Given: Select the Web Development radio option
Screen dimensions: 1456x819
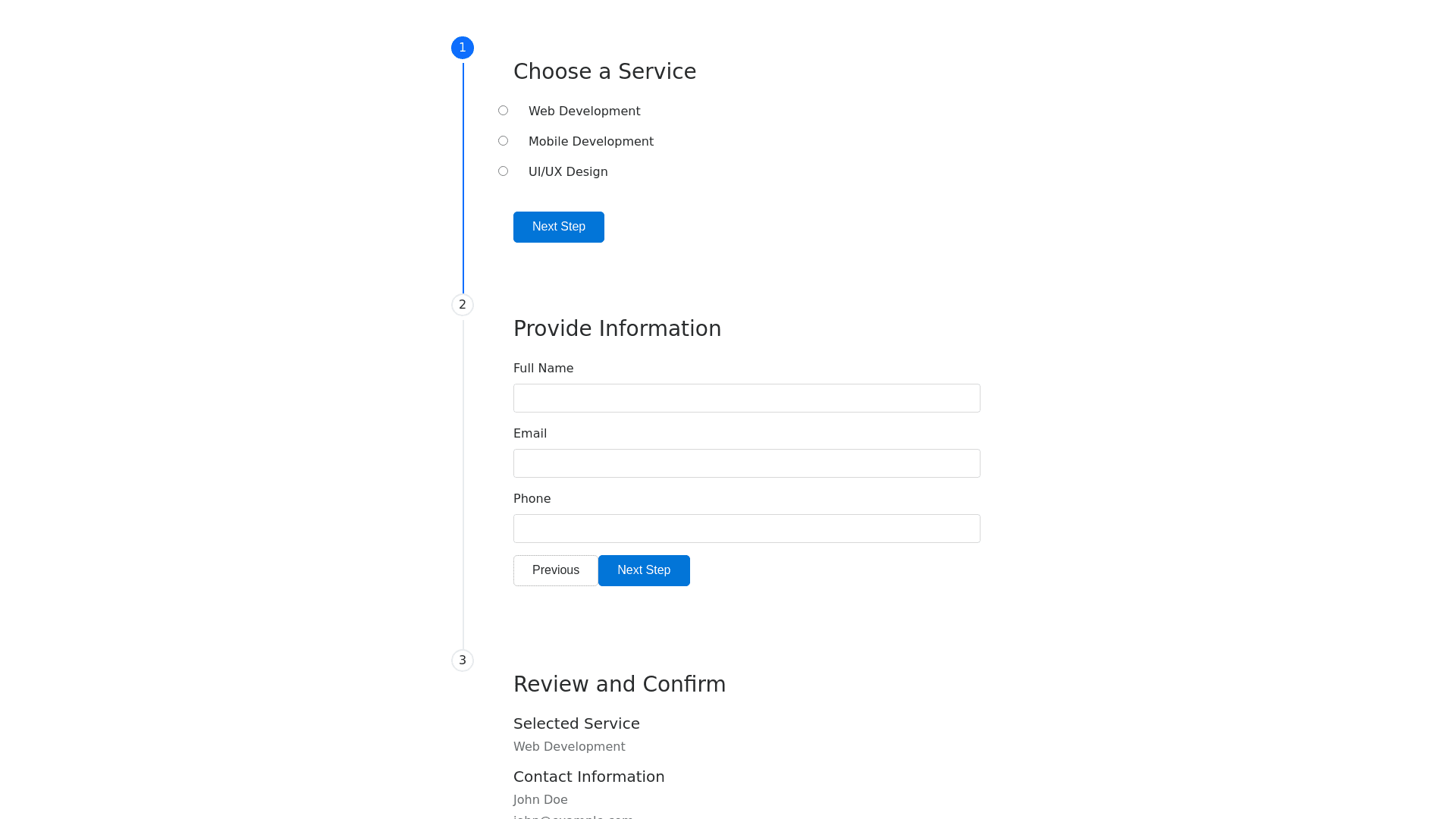Looking at the screenshot, I should pos(503,111).
